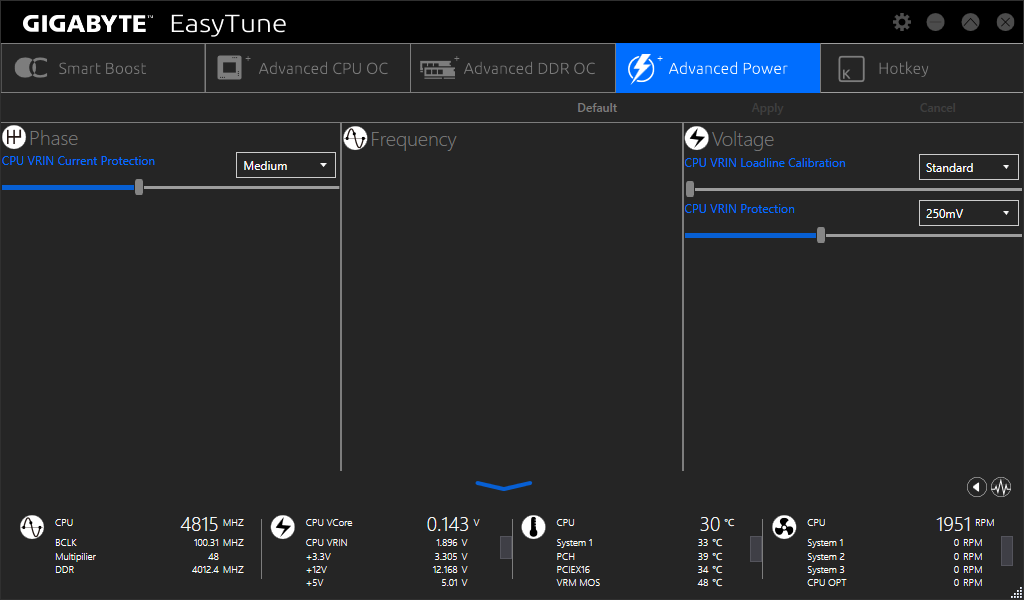Open the CPU VRIN Protection 250mV dropdown
Screen dimensions: 1024x600
pos(968,213)
